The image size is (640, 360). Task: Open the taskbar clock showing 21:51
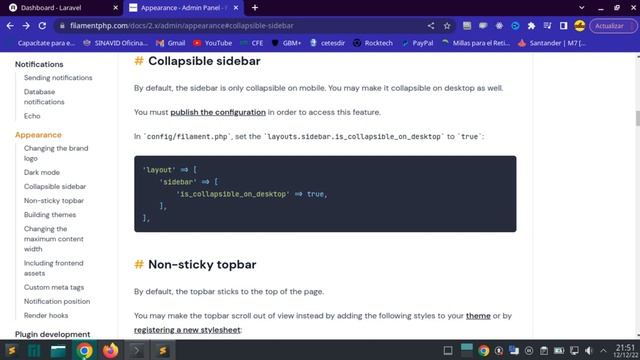[626, 351]
